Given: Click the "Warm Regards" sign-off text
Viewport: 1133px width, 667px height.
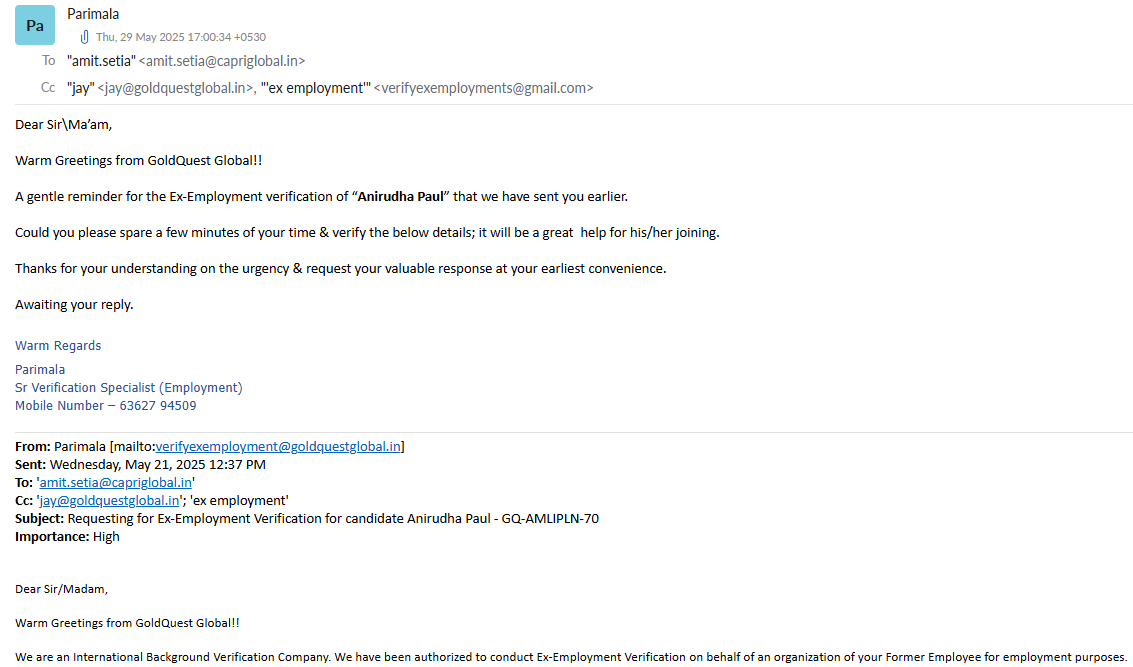Looking at the screenshot, I should point(58,346).
